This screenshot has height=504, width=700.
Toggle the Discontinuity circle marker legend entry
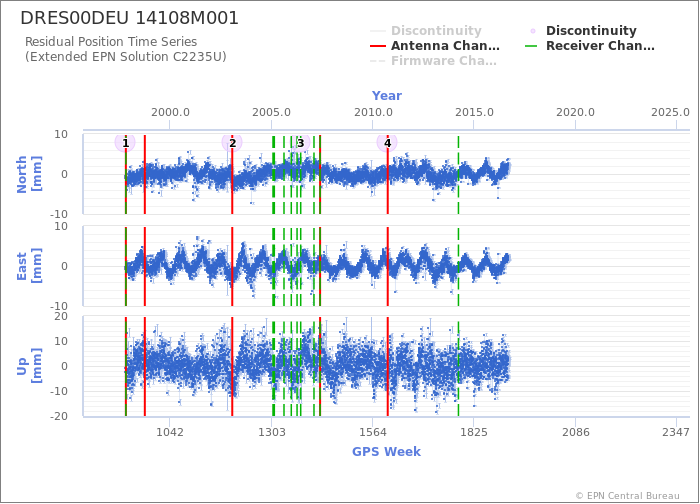click(583, 31)
